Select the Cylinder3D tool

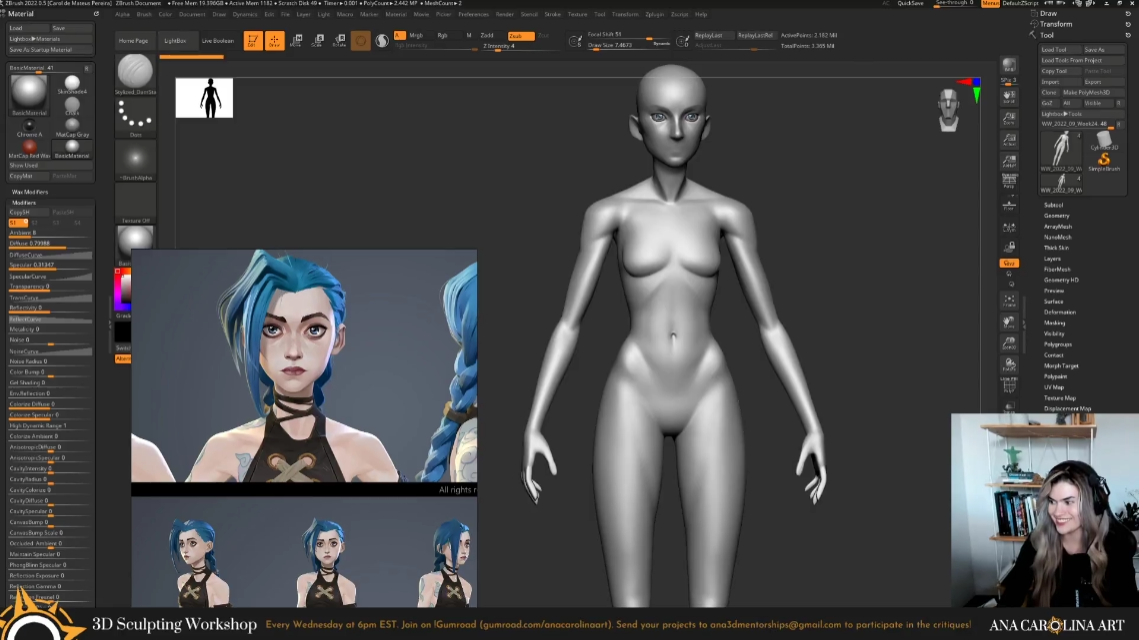1103,140
